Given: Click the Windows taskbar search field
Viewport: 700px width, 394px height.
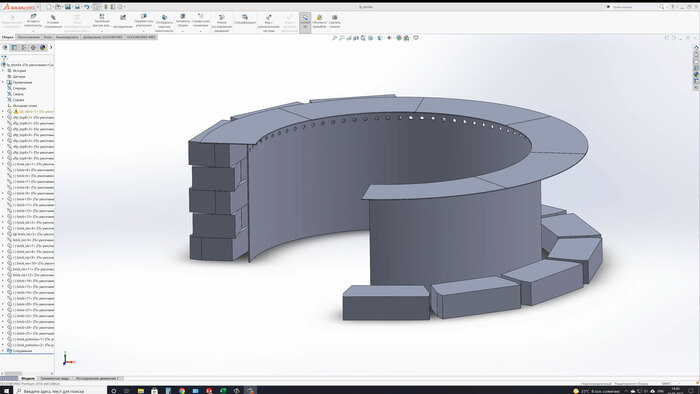Looking at the screenshot, I should coord(60,390).
